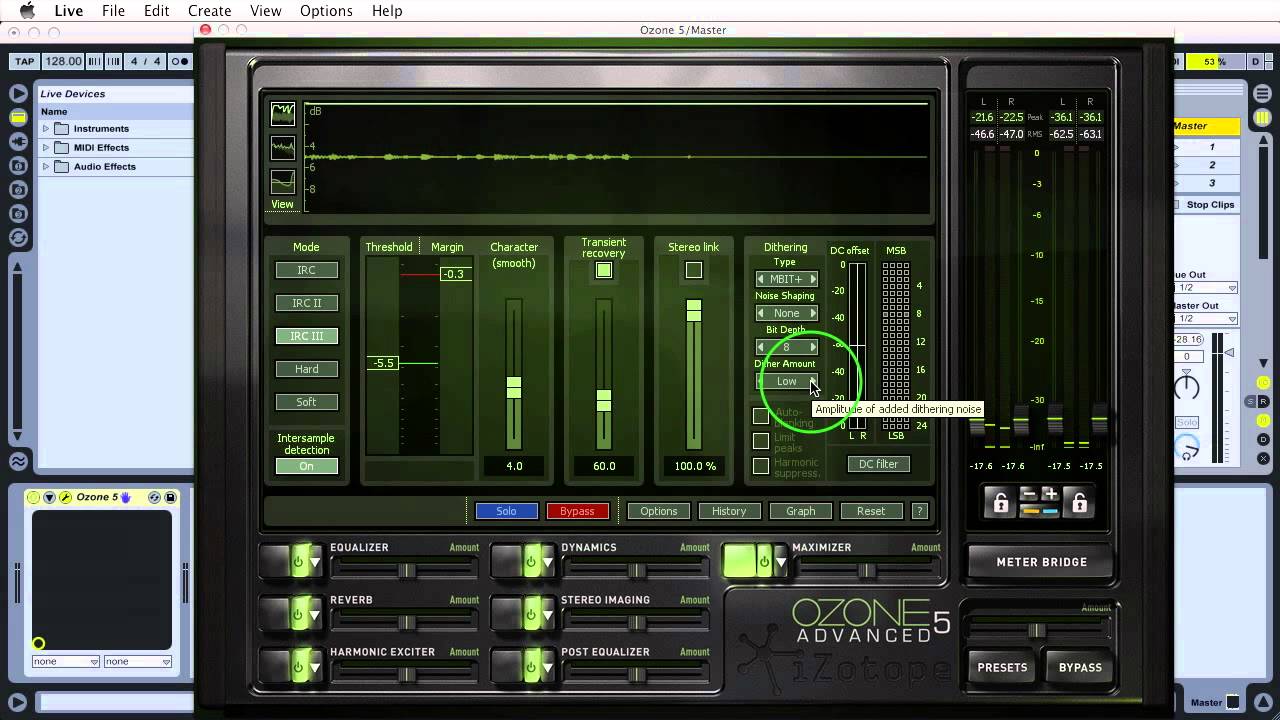This screenshot has height=720, width=1280.
Task: Enable Harmonic suppression checkbox
Action: pos(761,466)
